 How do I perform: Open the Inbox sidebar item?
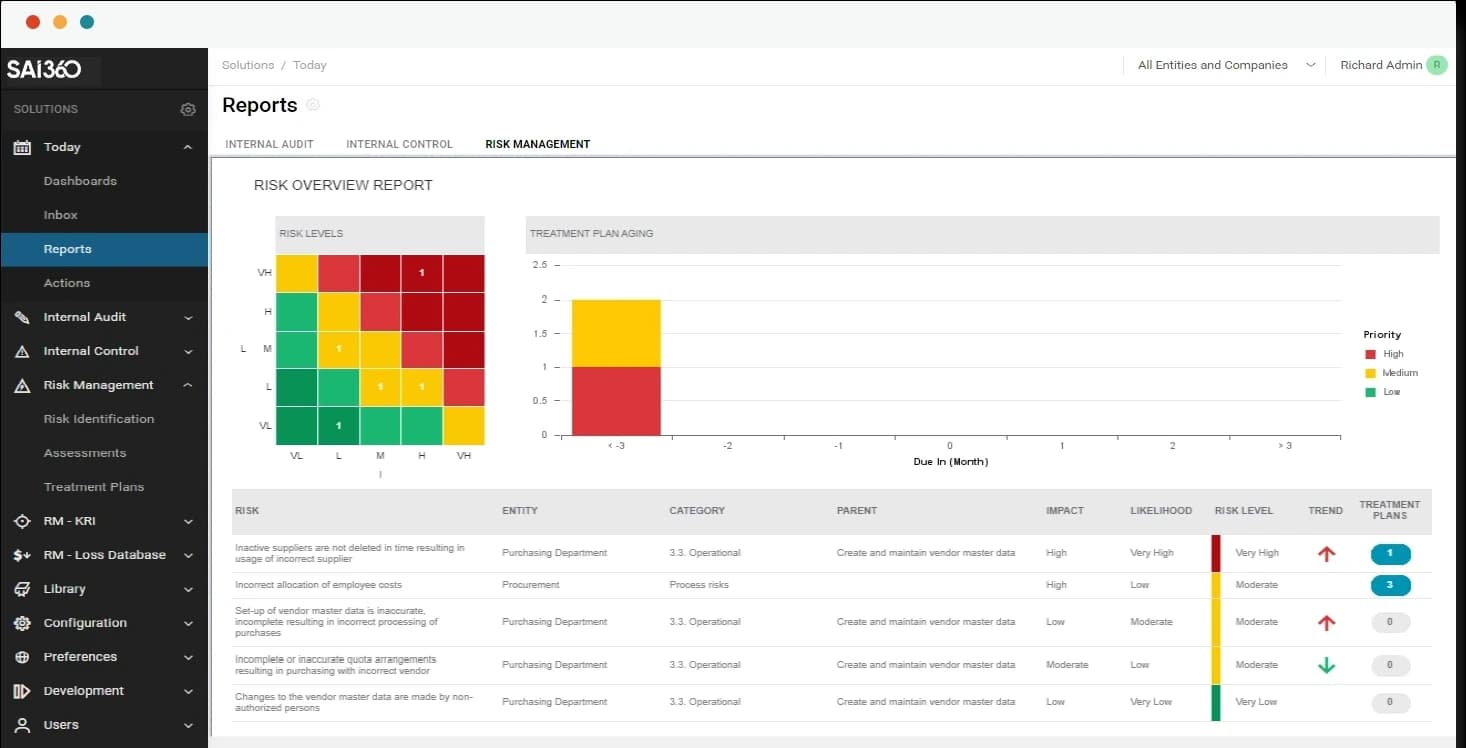(x=61, y=215)
